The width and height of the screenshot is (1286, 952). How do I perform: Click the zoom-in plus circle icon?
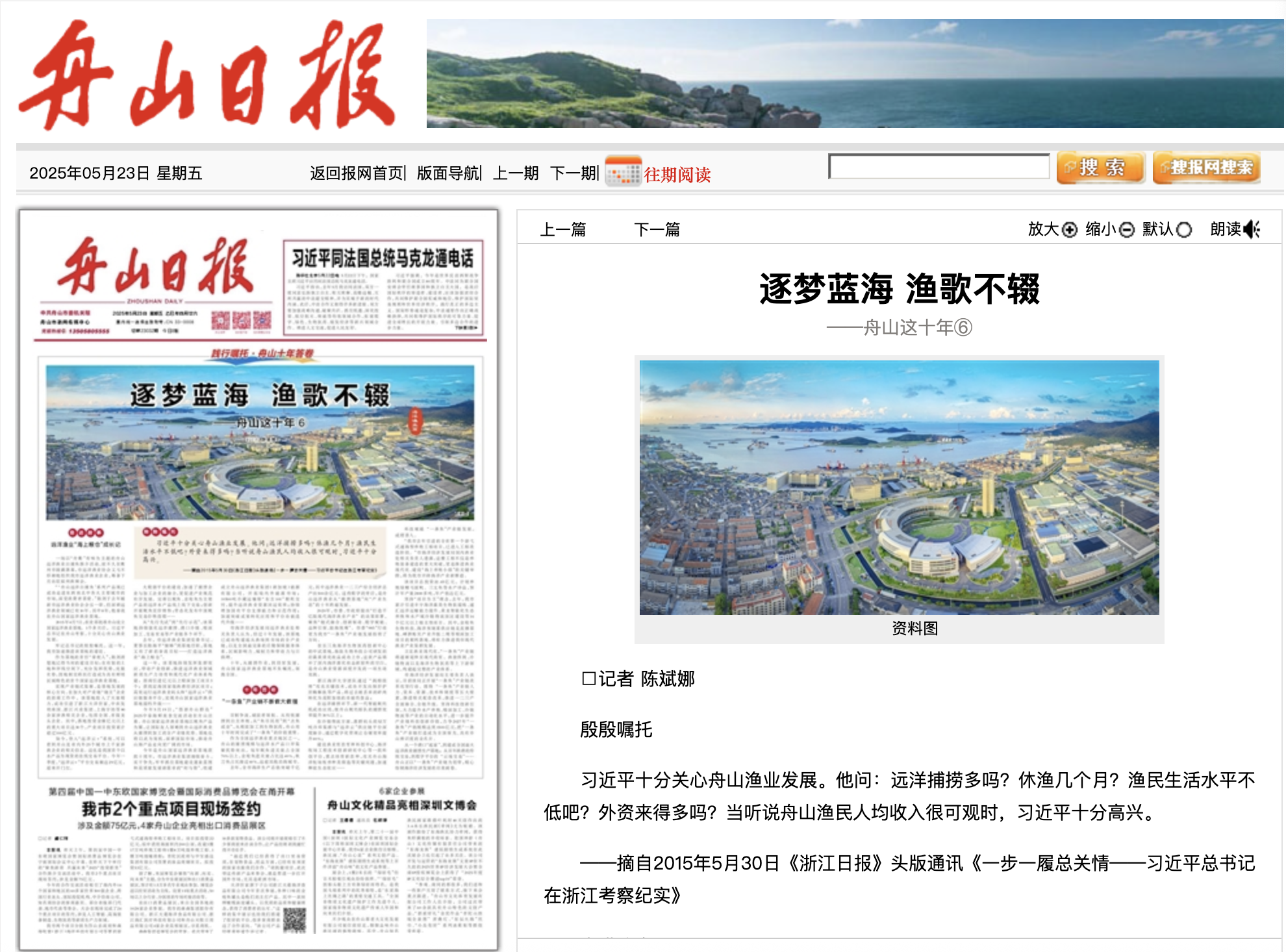coord(1070,230)
